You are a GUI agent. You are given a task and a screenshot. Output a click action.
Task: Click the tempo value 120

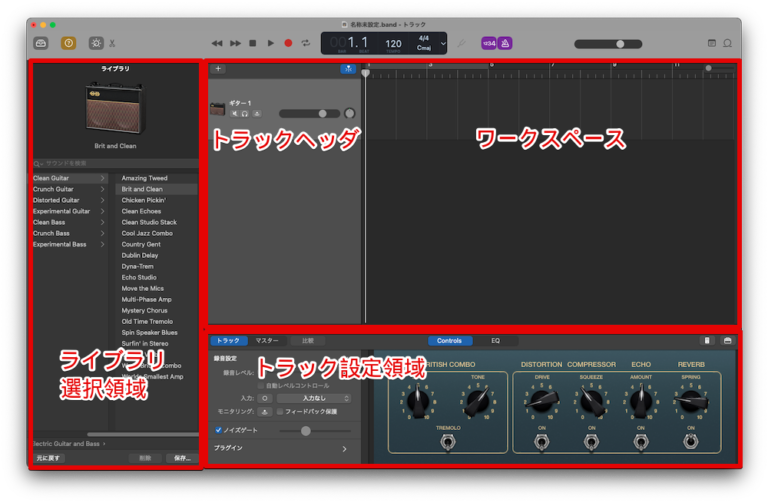(393, 44)
